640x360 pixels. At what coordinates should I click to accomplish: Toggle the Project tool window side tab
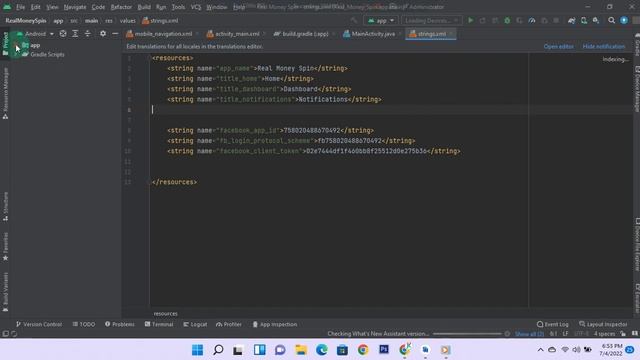[x=5, y=44]
